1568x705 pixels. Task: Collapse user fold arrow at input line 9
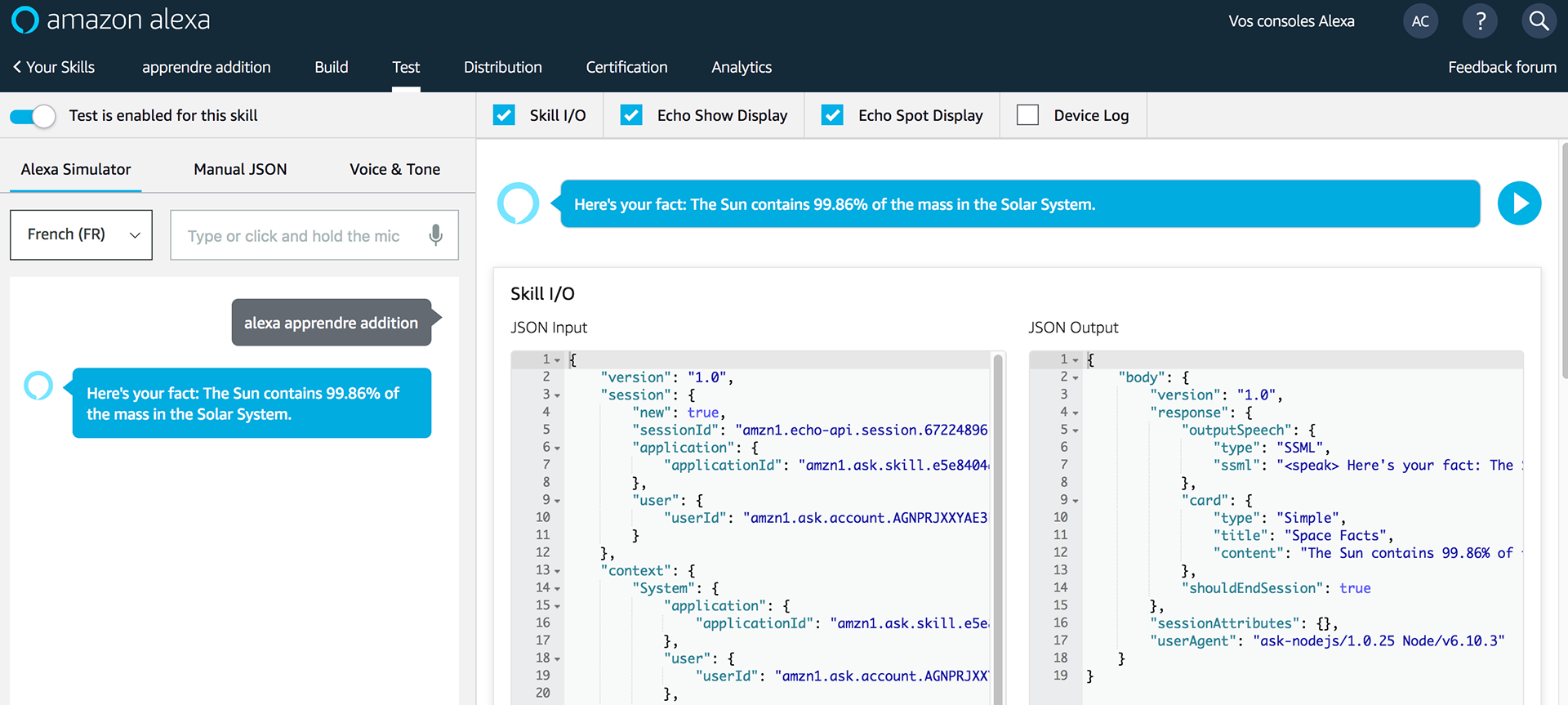(557, 501)
